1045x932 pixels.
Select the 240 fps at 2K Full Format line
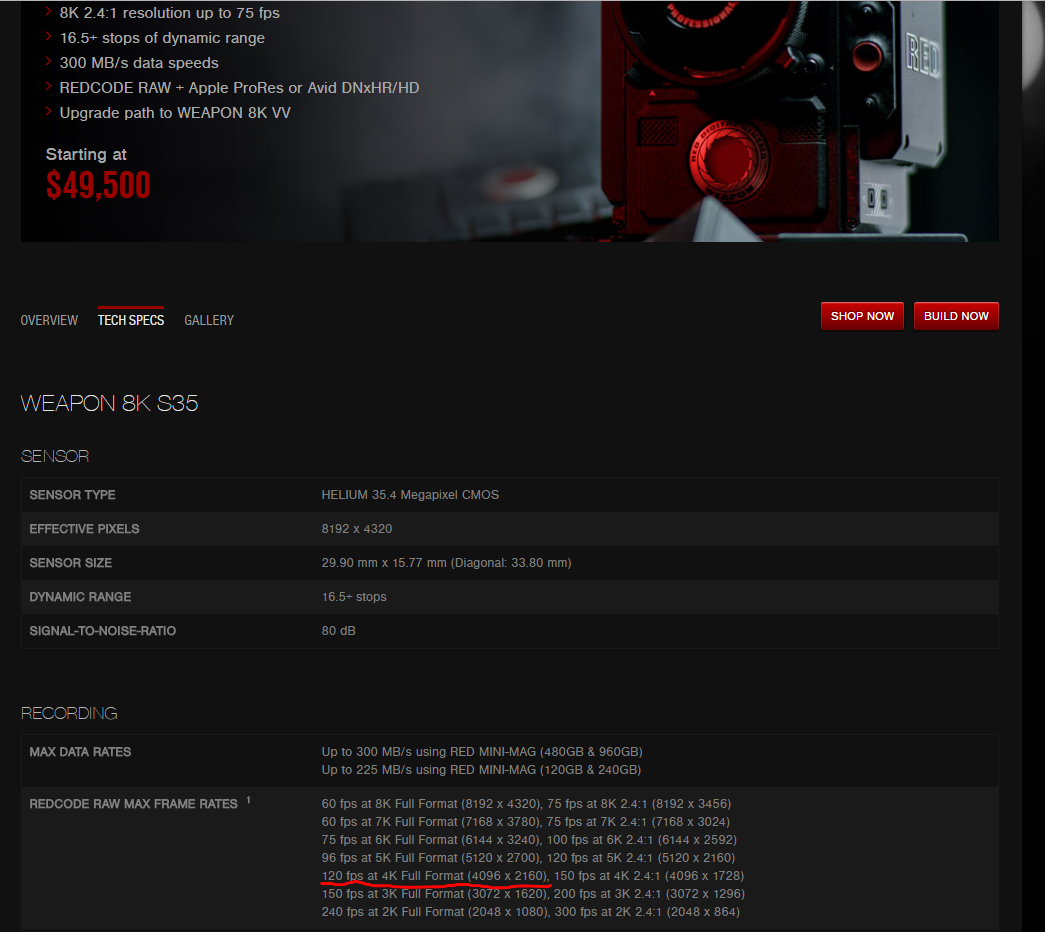530,912
